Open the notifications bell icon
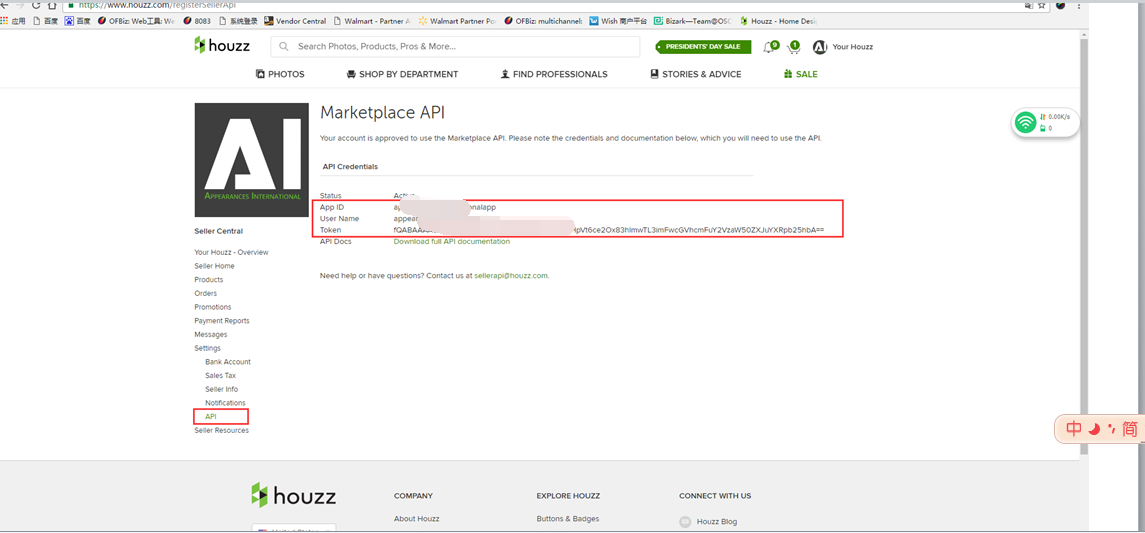 (x=769, y=47)
